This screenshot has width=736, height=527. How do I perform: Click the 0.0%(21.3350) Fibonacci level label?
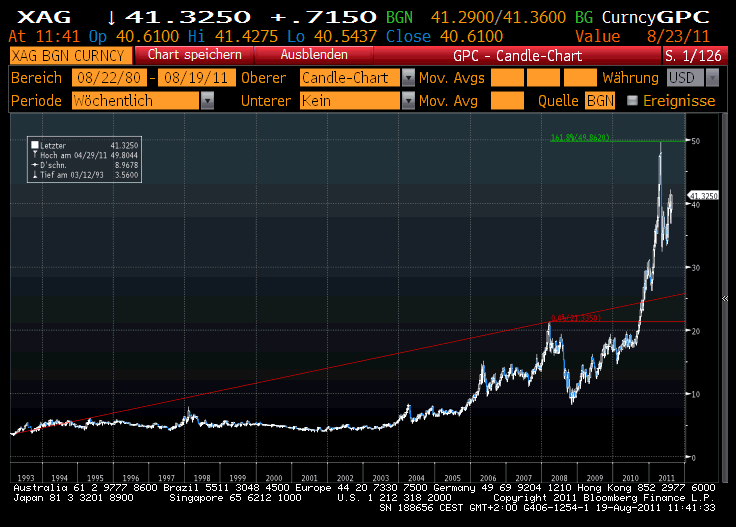[575, 318]
